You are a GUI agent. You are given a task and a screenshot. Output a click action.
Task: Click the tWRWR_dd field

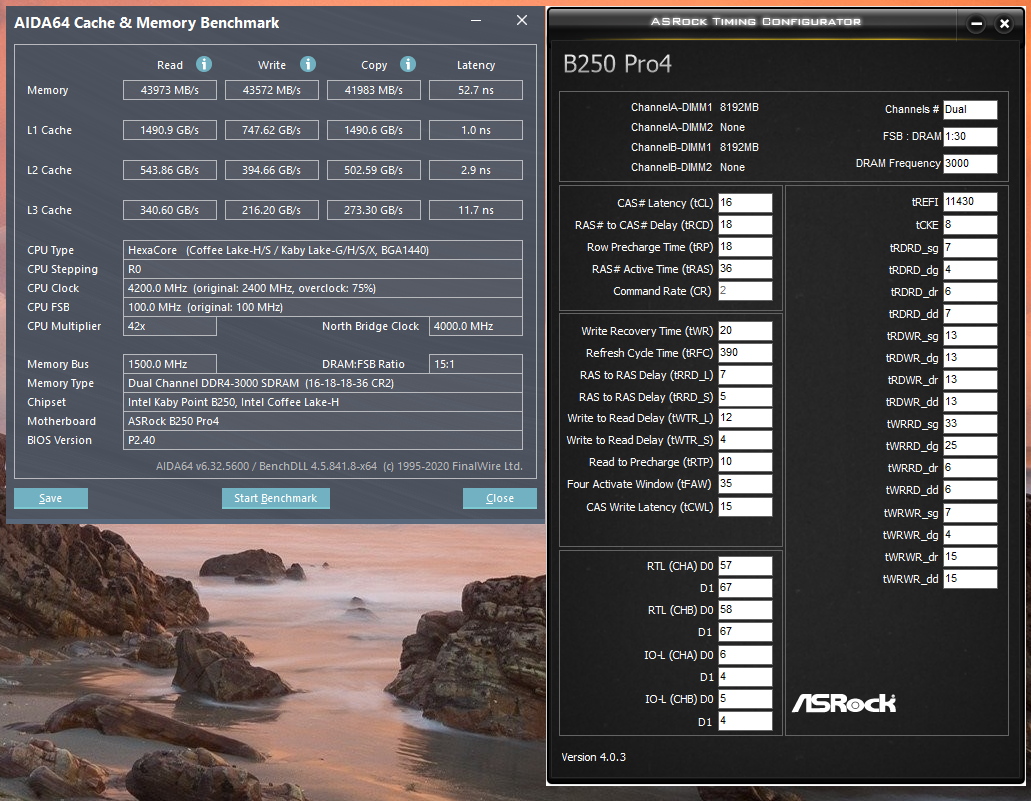(970, 579)
